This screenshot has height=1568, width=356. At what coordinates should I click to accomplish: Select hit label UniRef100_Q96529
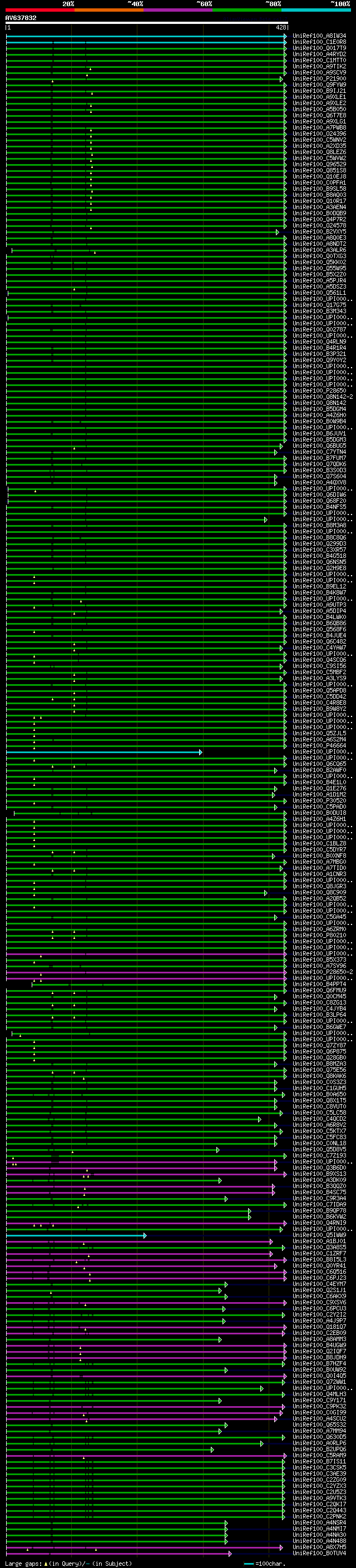click(x=319, y=164)
